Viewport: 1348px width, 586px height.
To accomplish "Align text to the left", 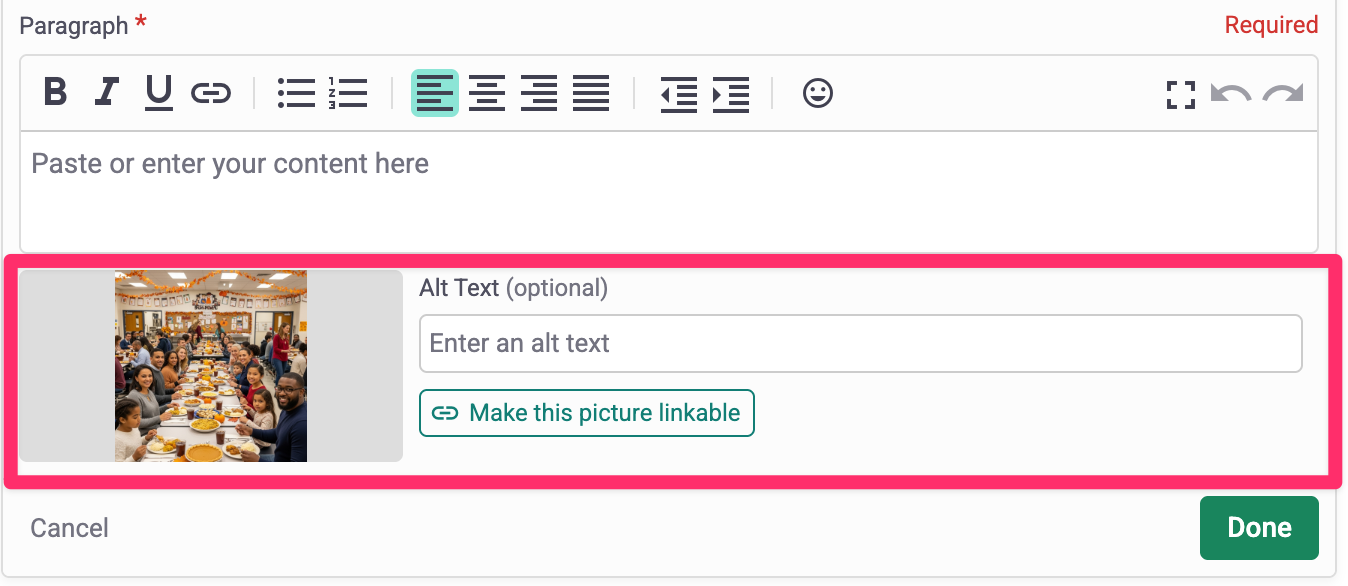I will [435, 93].
